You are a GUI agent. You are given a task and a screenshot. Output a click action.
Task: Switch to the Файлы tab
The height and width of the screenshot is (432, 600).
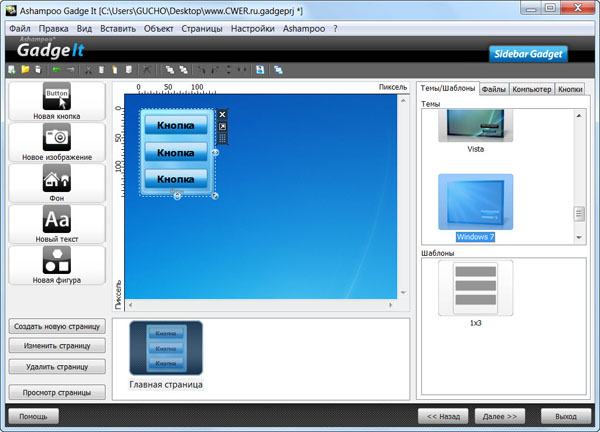pyautogui.click(x=494, y=89)
